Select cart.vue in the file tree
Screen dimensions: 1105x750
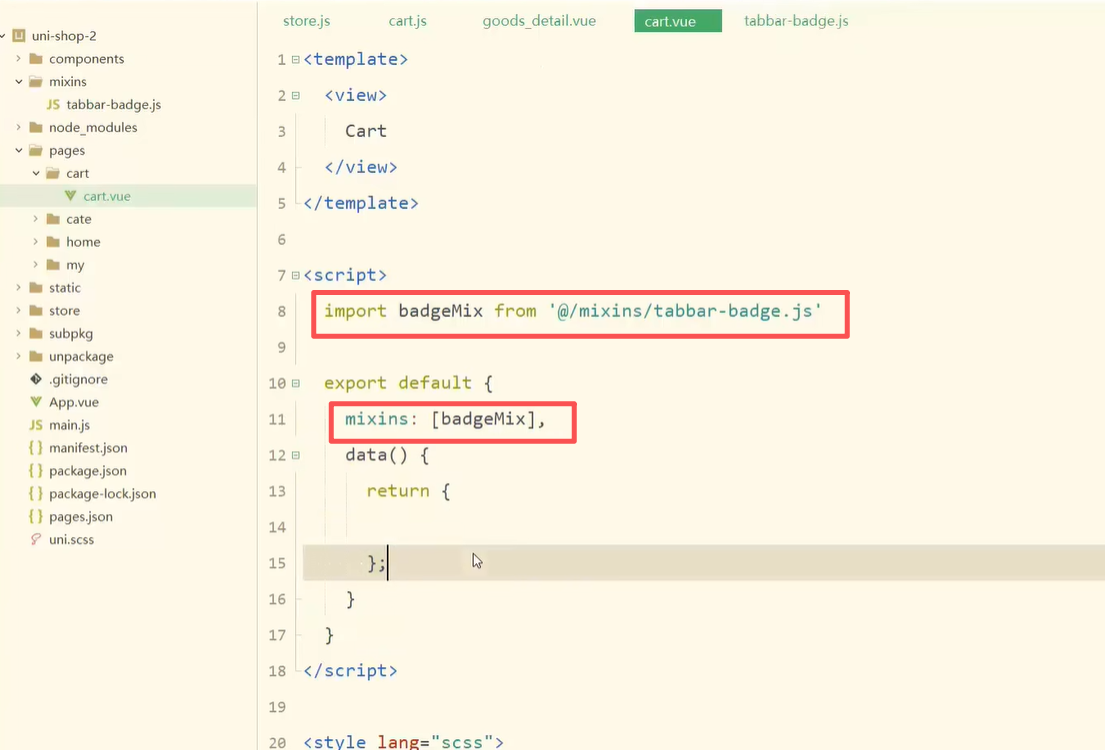pos(106,196)
